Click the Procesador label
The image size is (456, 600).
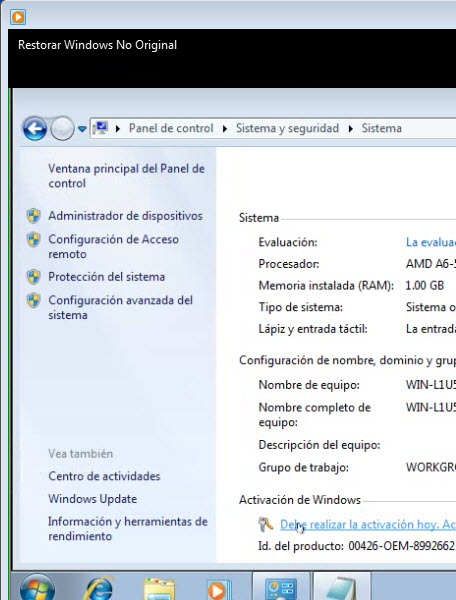pos(289,264)
